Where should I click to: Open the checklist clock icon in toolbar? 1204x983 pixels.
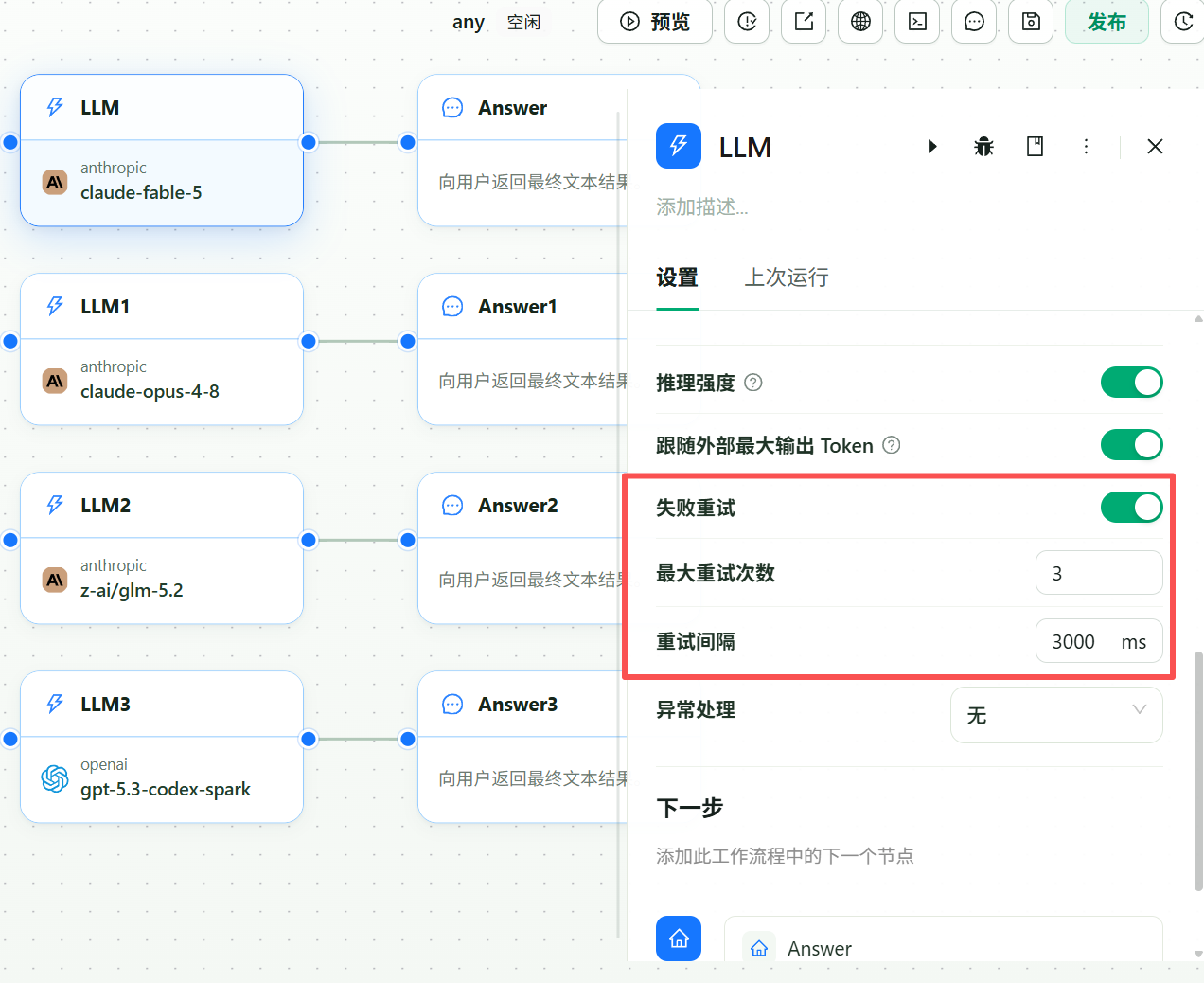747,22
